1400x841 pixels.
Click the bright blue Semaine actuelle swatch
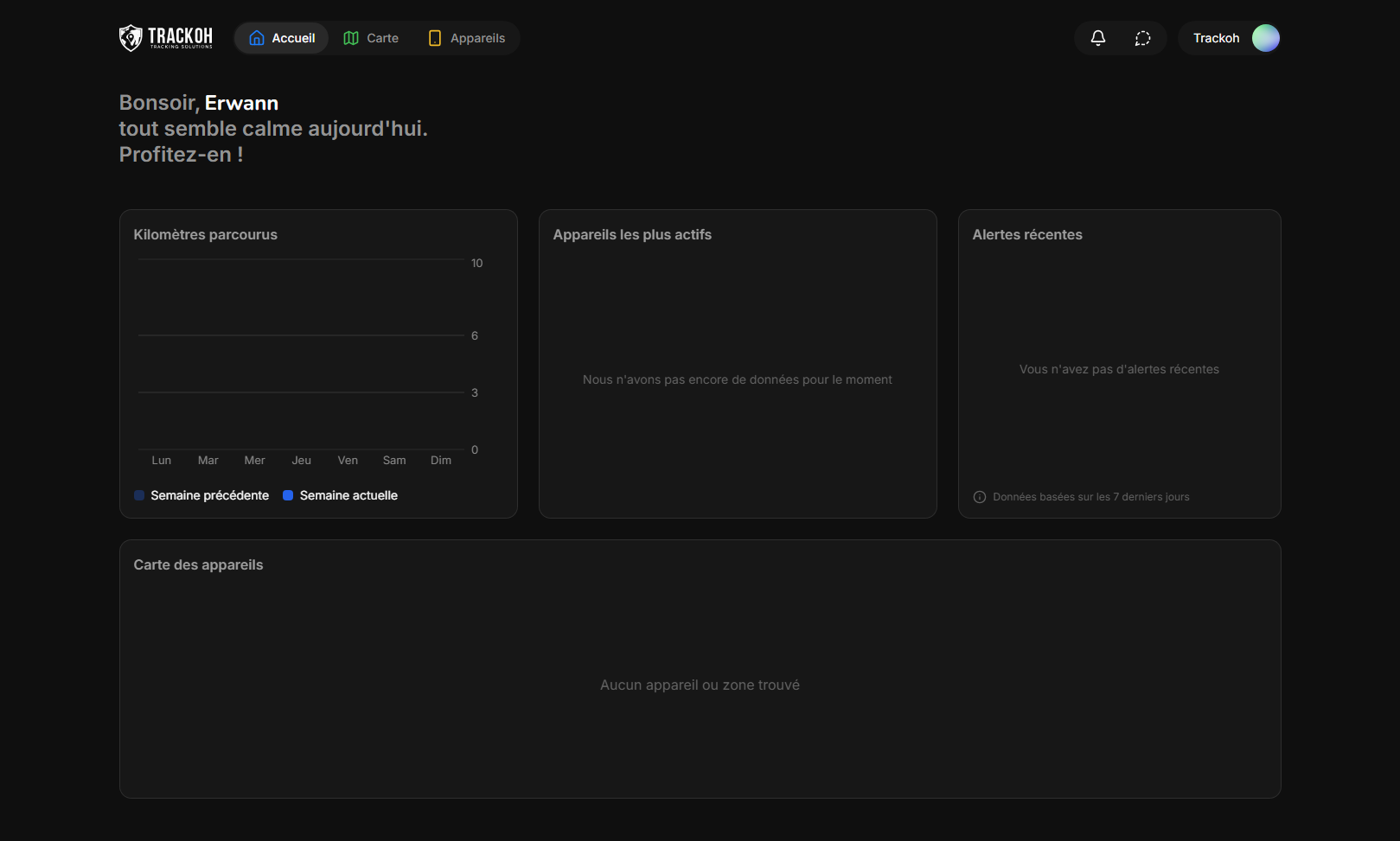click(288, 495)
